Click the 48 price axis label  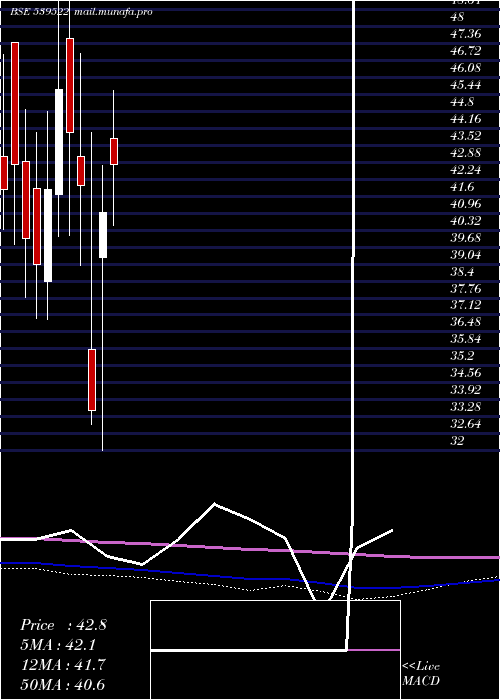click(x=458, y=17)
